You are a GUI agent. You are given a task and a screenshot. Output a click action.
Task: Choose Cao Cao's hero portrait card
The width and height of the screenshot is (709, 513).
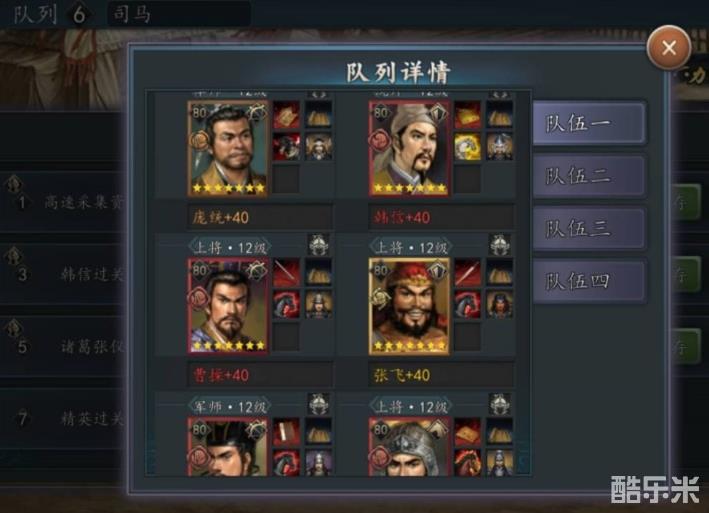(x=228, y=306)
